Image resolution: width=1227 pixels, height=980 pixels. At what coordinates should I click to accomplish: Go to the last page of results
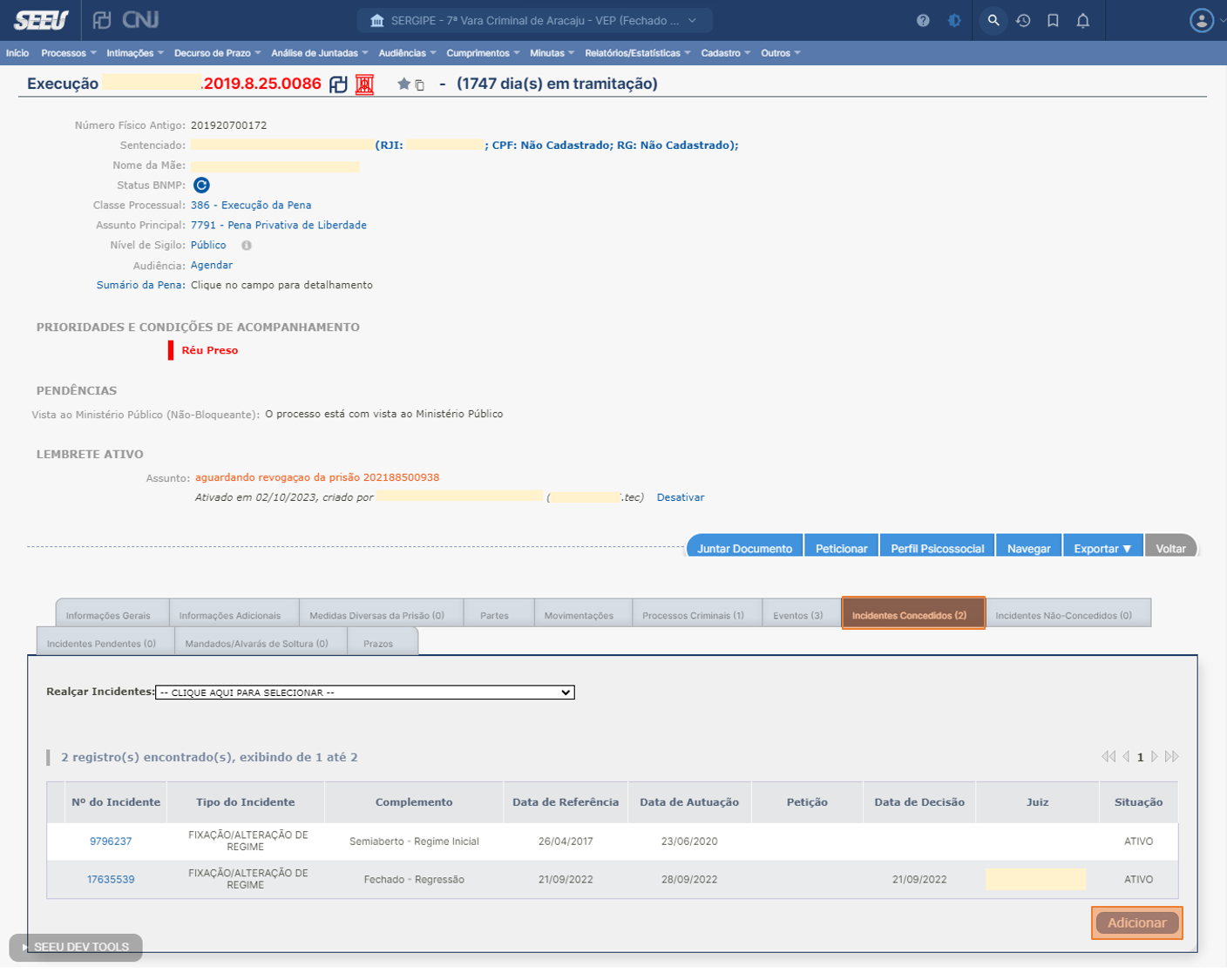tap(1171, 756)
